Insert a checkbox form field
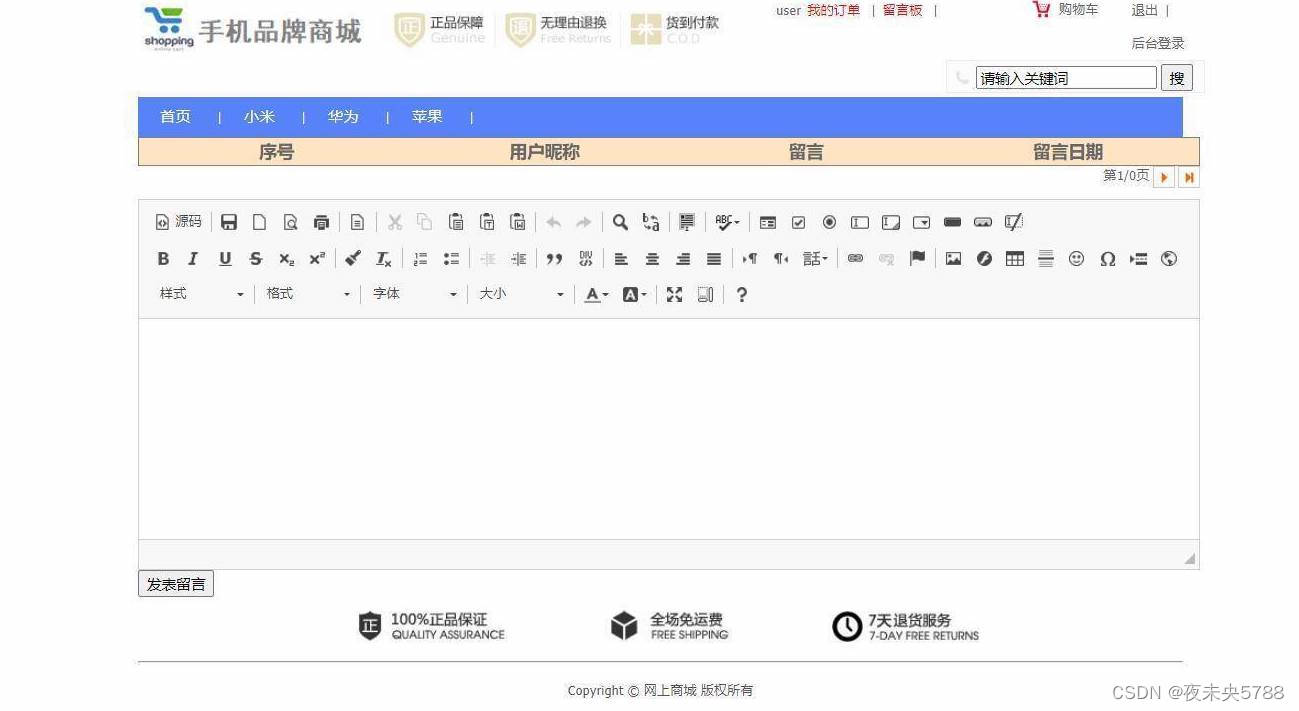The height and width of the screenshot is (711, 1299). tap(799, 222)
